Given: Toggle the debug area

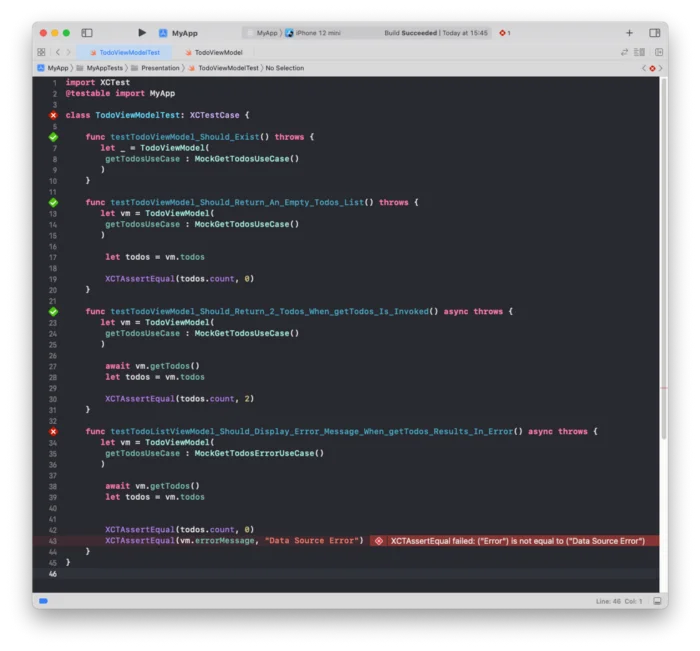Looking at the screenshot, I should coord(657,601).
